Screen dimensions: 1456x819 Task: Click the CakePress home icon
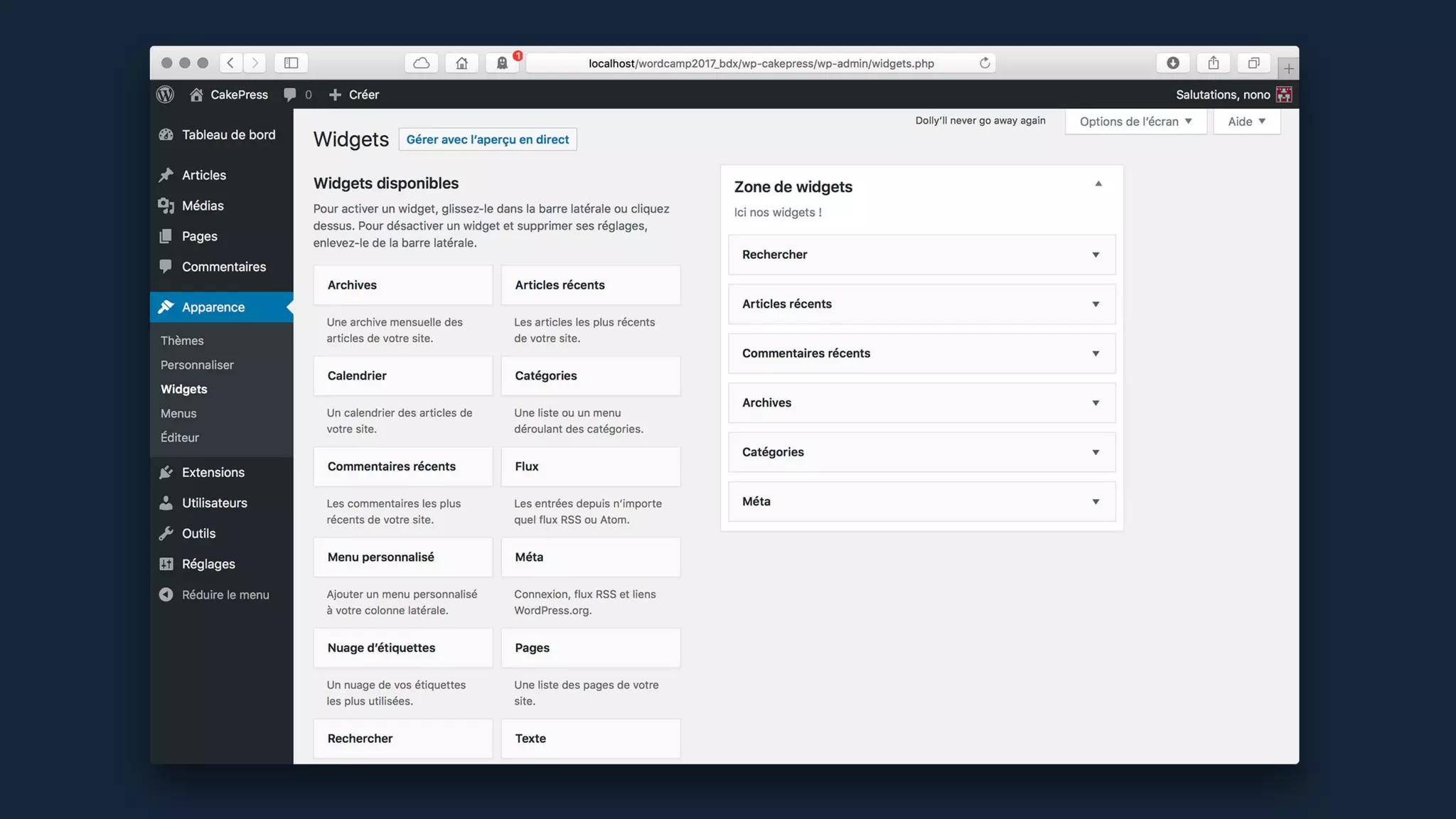197,95
